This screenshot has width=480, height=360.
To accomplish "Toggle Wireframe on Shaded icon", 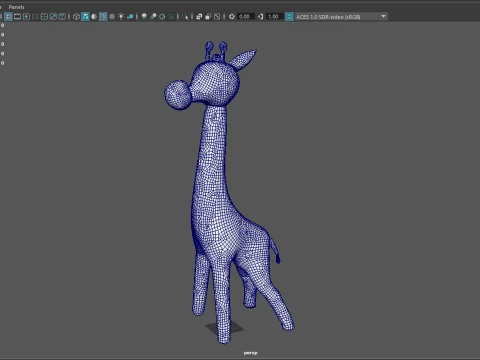I will pos(103,16).
